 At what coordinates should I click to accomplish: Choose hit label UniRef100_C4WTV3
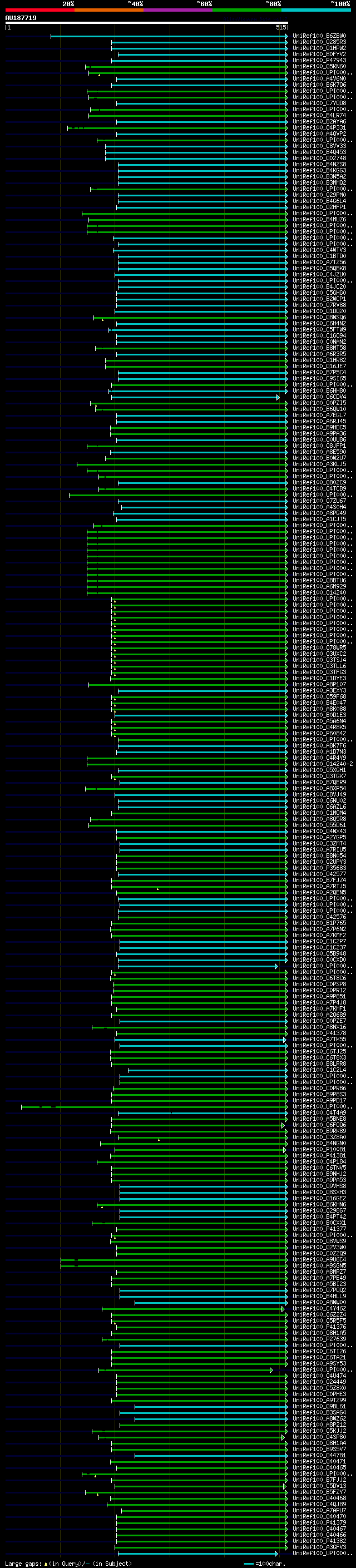pos(319,250)
